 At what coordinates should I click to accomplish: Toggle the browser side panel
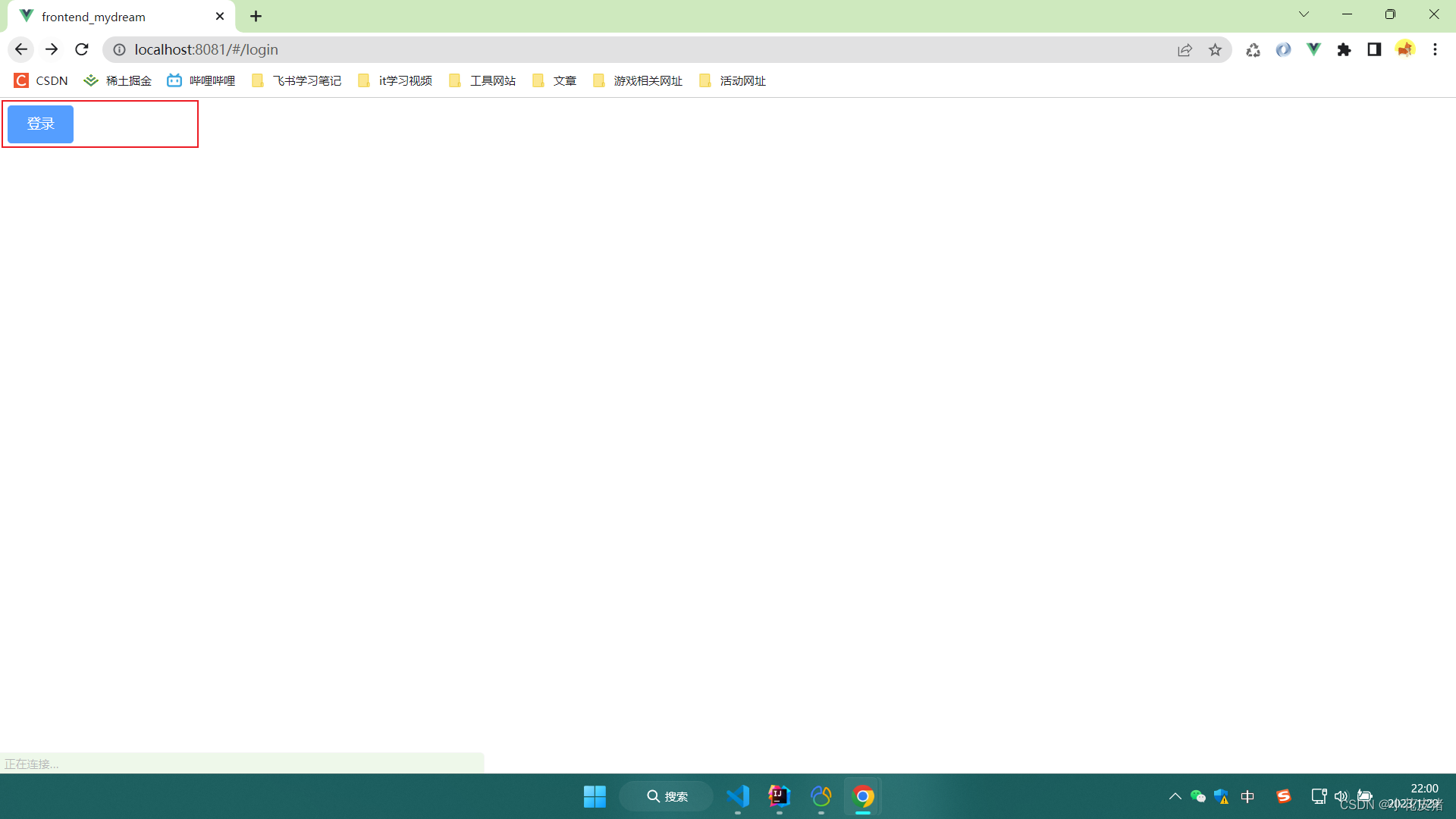click(x=1374, y=49)
